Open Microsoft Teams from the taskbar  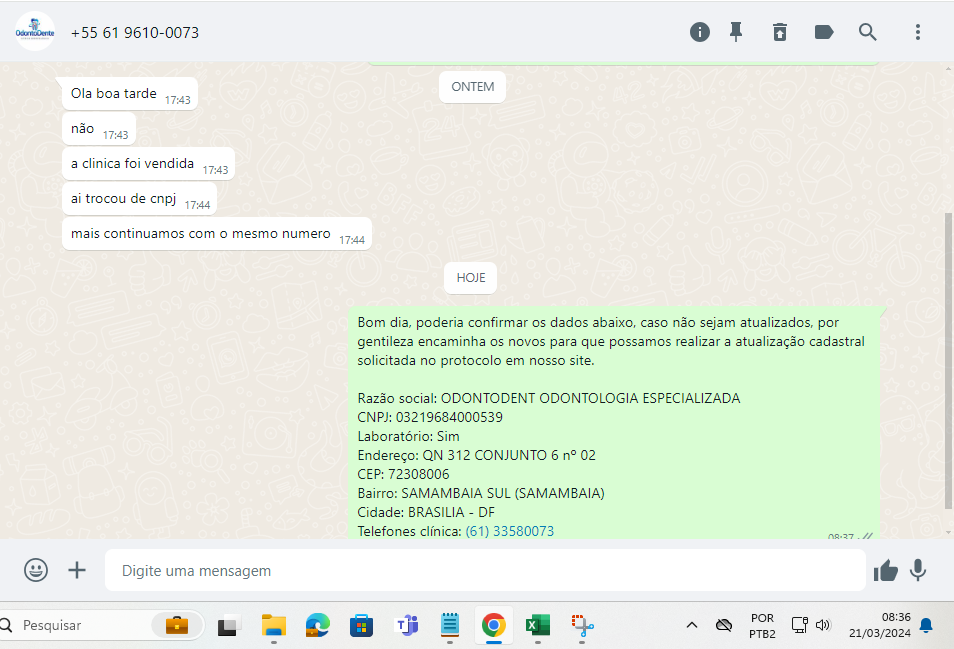point(406,625)
